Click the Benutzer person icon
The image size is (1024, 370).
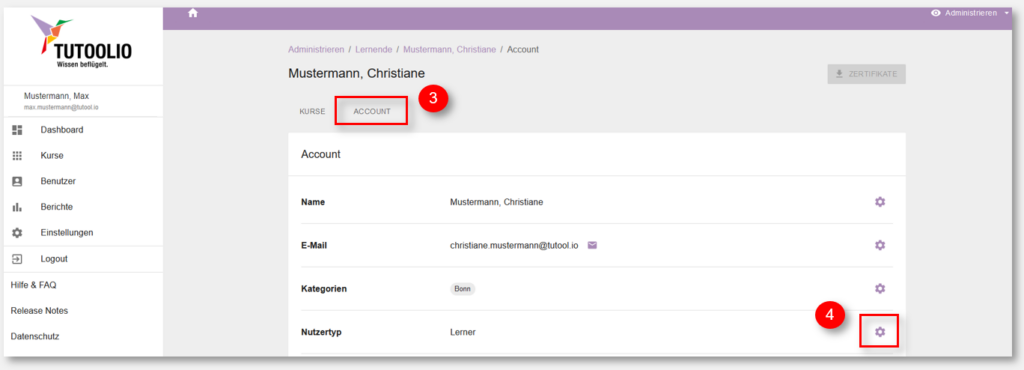pyautogui.click(x=18, y=181)
